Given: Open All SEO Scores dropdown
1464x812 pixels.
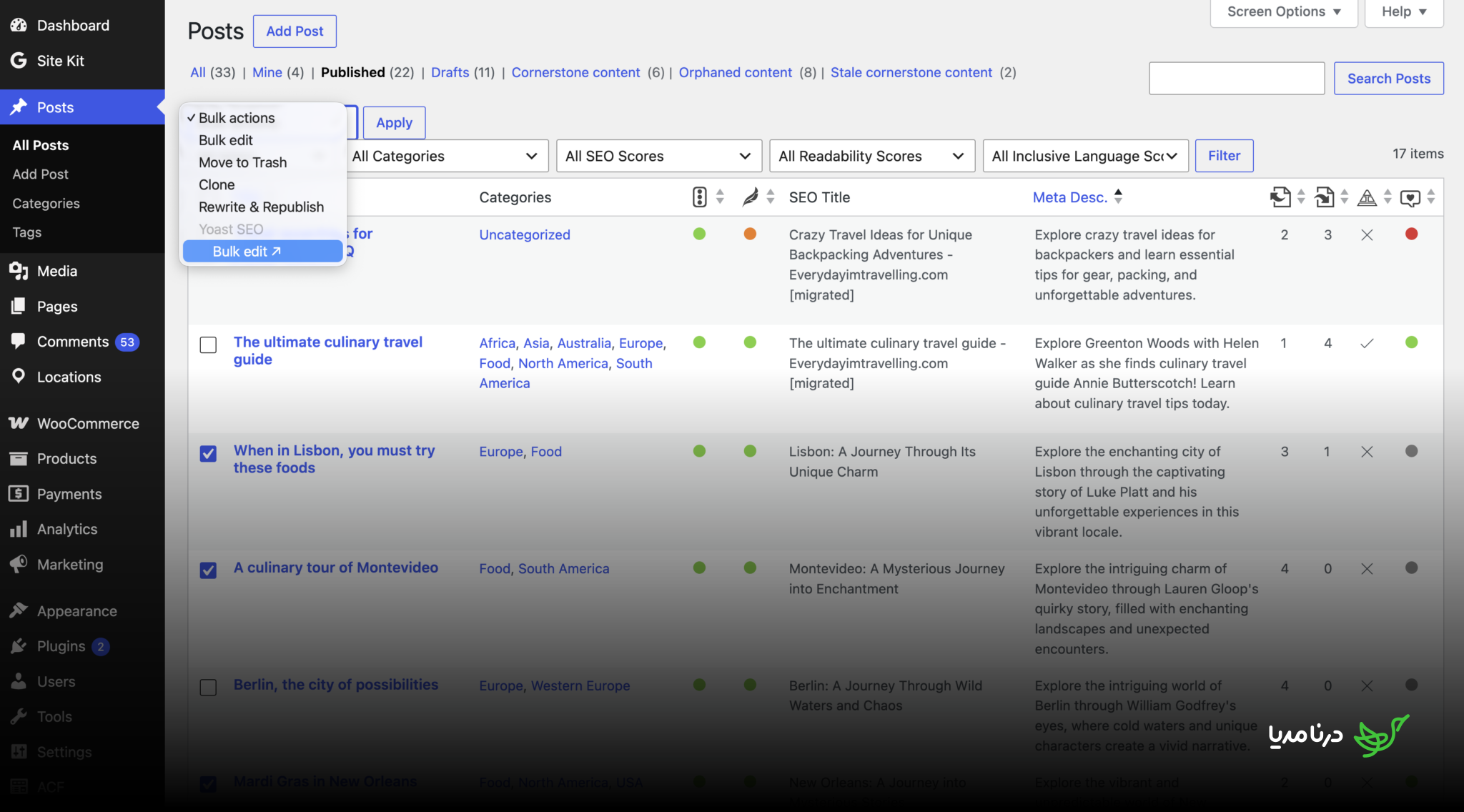Looking at the screenshot, I should tap(658, 156).
